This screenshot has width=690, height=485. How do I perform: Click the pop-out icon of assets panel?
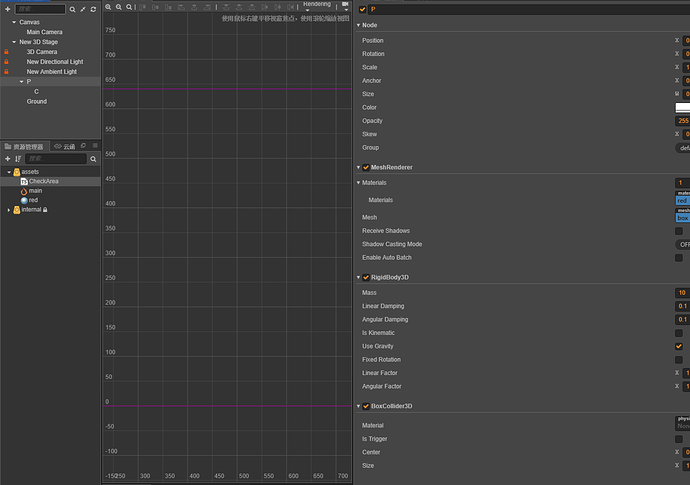[83, 146]
